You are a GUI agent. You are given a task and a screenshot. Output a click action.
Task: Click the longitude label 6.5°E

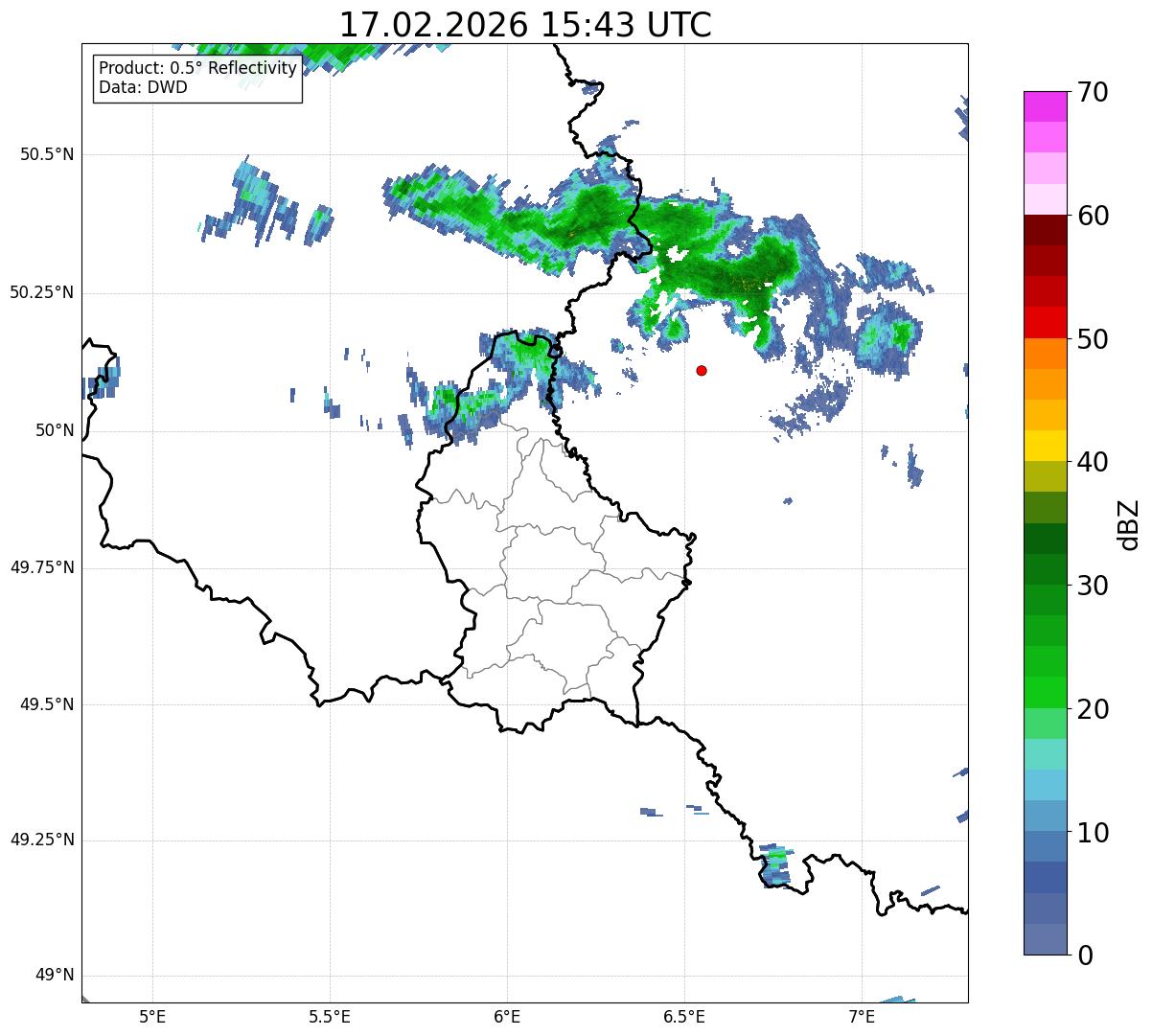click(x=684, y=1017)
